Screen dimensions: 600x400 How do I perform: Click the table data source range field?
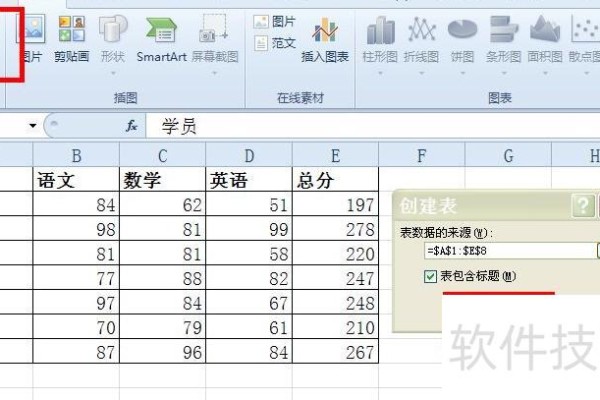coord(510,251)
